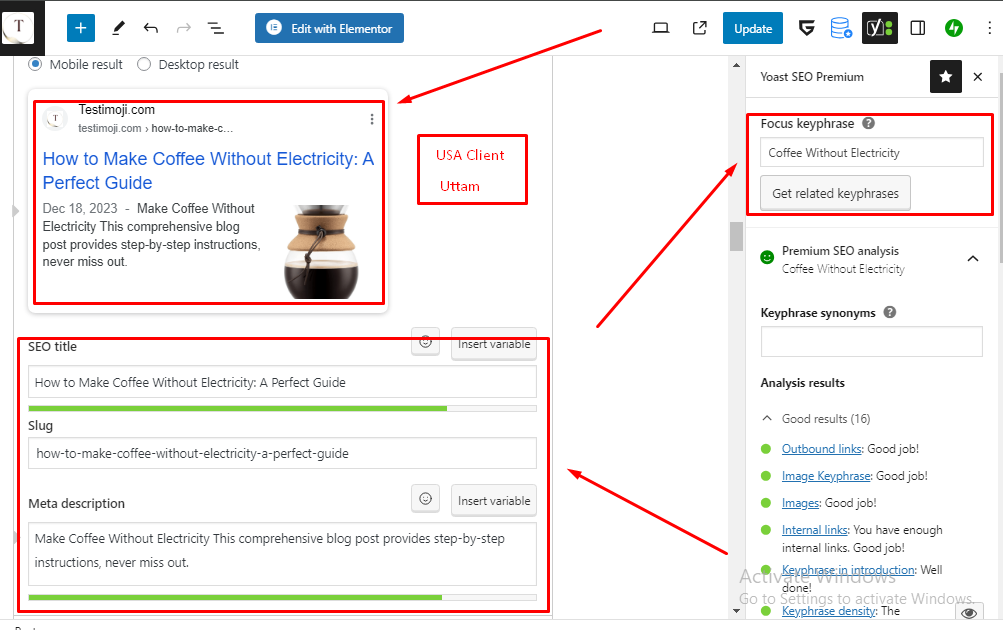Open the Document Overview list icon
This screenshot has height=630, width=1003.
215,28
